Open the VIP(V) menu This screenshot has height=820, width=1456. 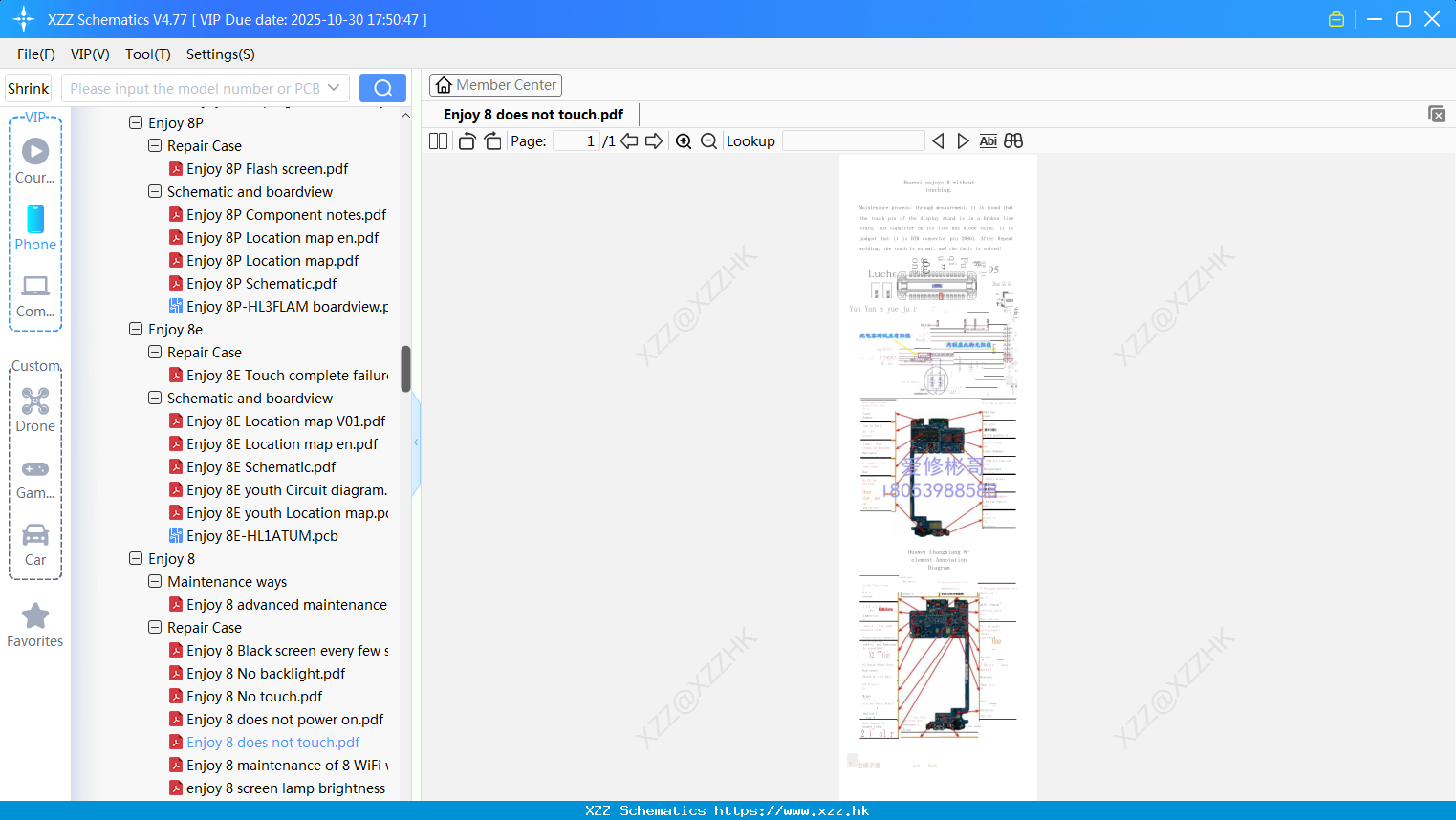click(90, 54)
